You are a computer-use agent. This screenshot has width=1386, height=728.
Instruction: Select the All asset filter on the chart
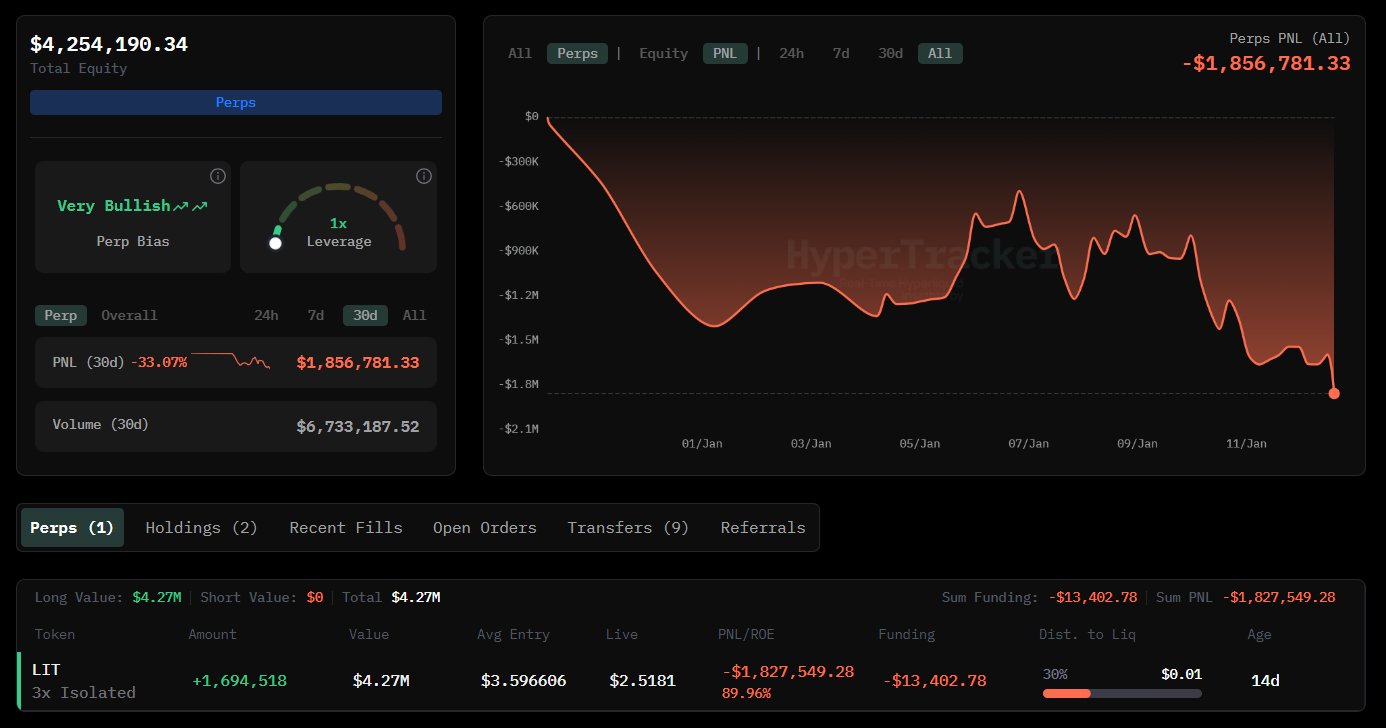coord(520,53)
